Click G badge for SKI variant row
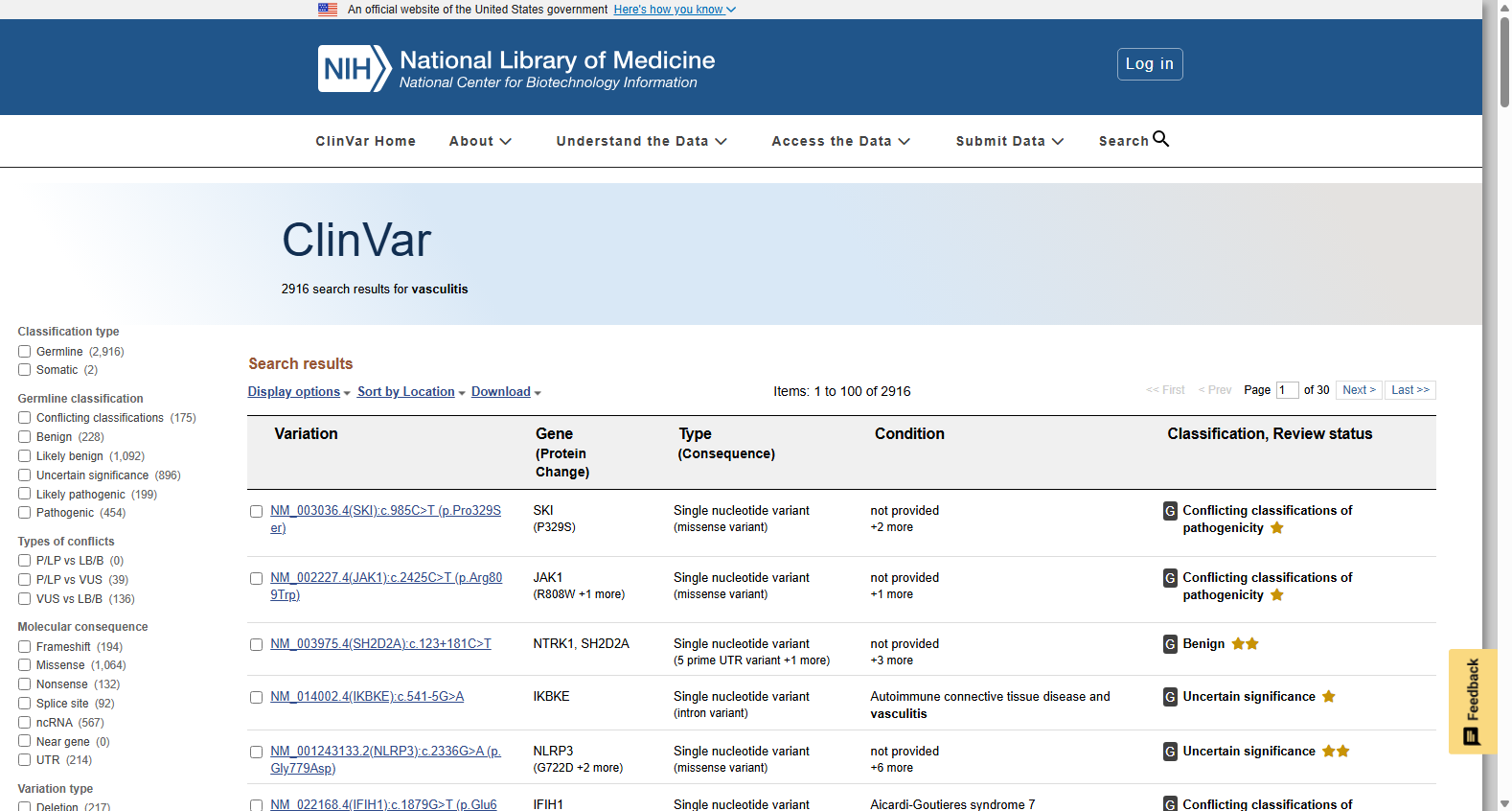Viewport: 1512px width, 811px height. coord(1170,511)
